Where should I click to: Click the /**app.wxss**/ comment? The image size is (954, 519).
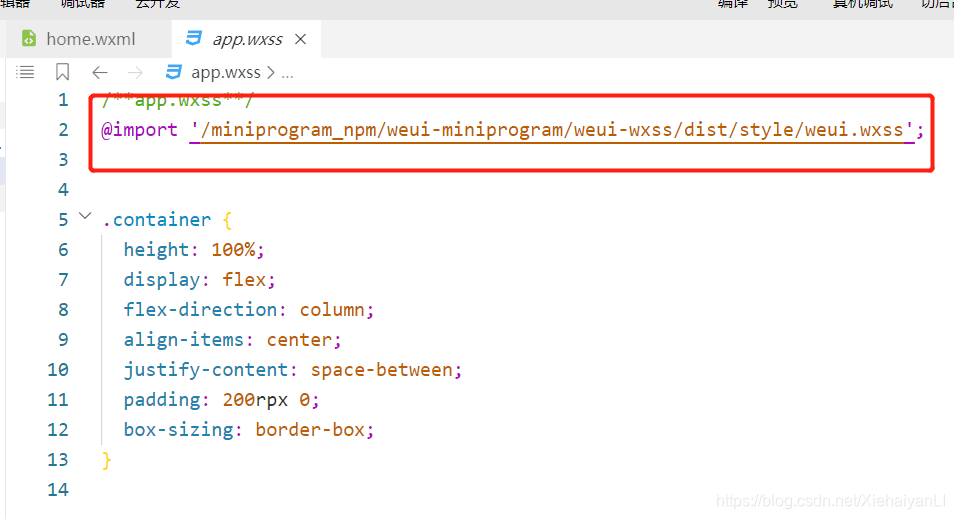pyautogui.click(x=178, y=100)
